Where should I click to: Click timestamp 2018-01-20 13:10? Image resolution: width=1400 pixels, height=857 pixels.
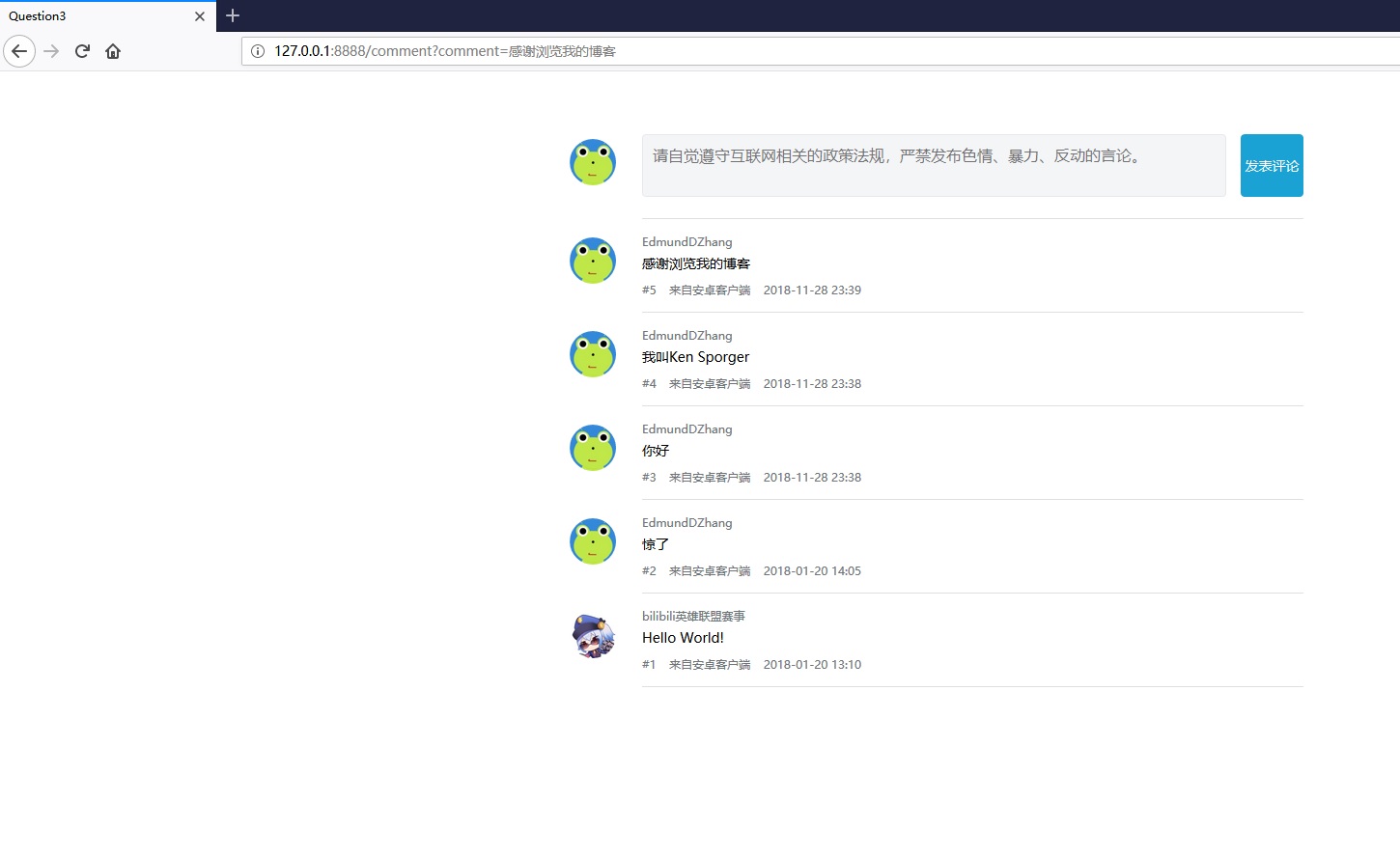(812, 664)
